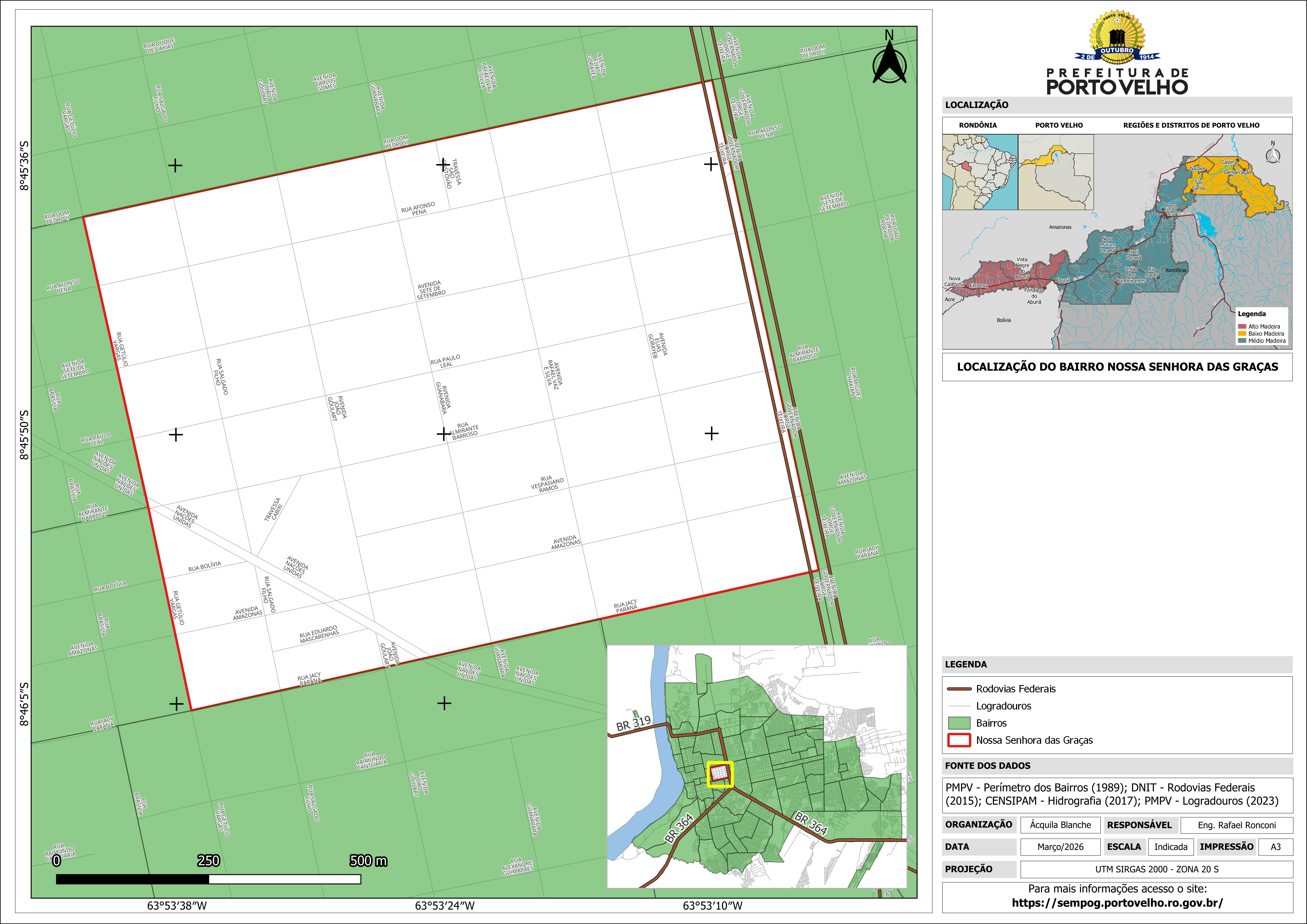Click the 500 m scale bar label

pyautogui.click(x=368, y=860)
